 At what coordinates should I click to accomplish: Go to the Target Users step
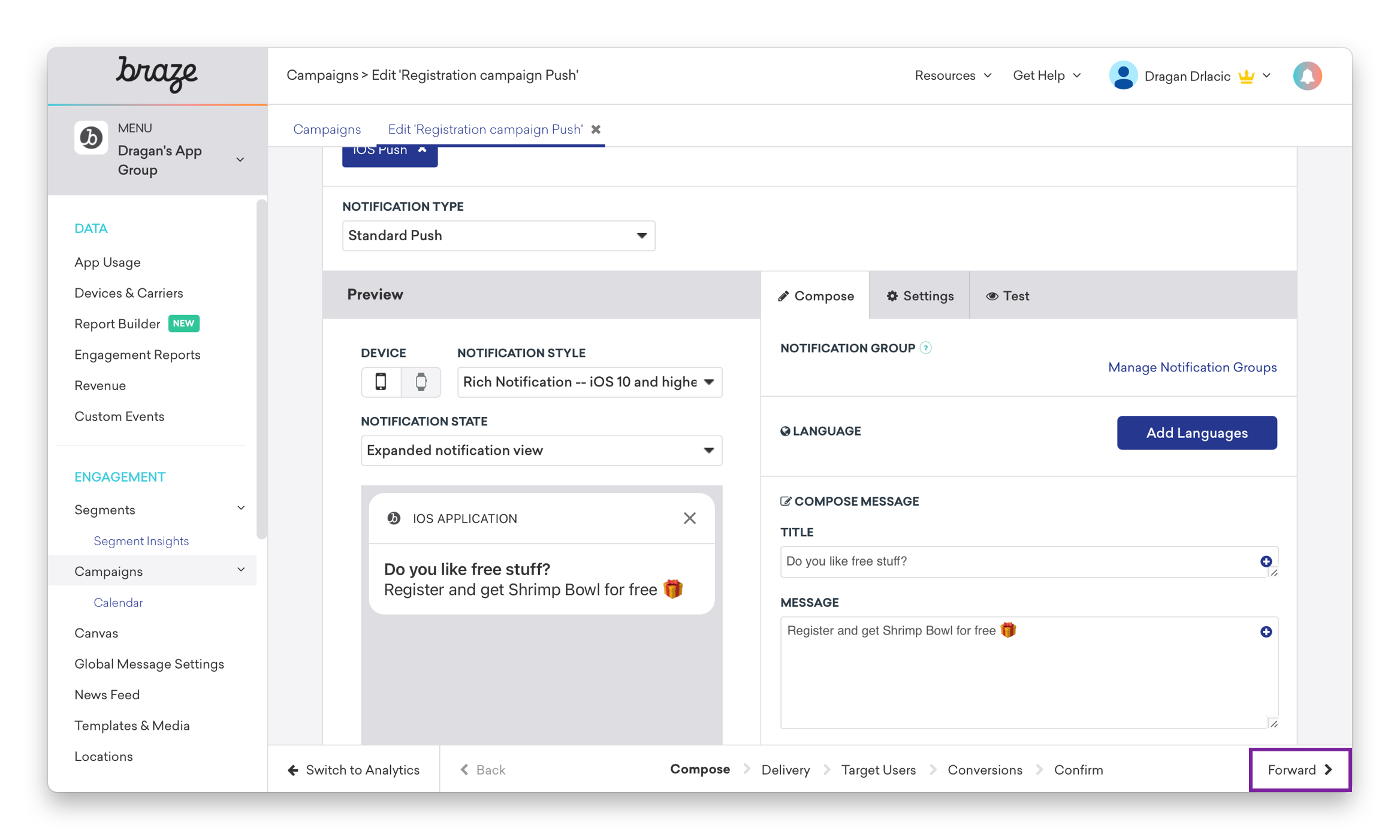coord(878,770)
